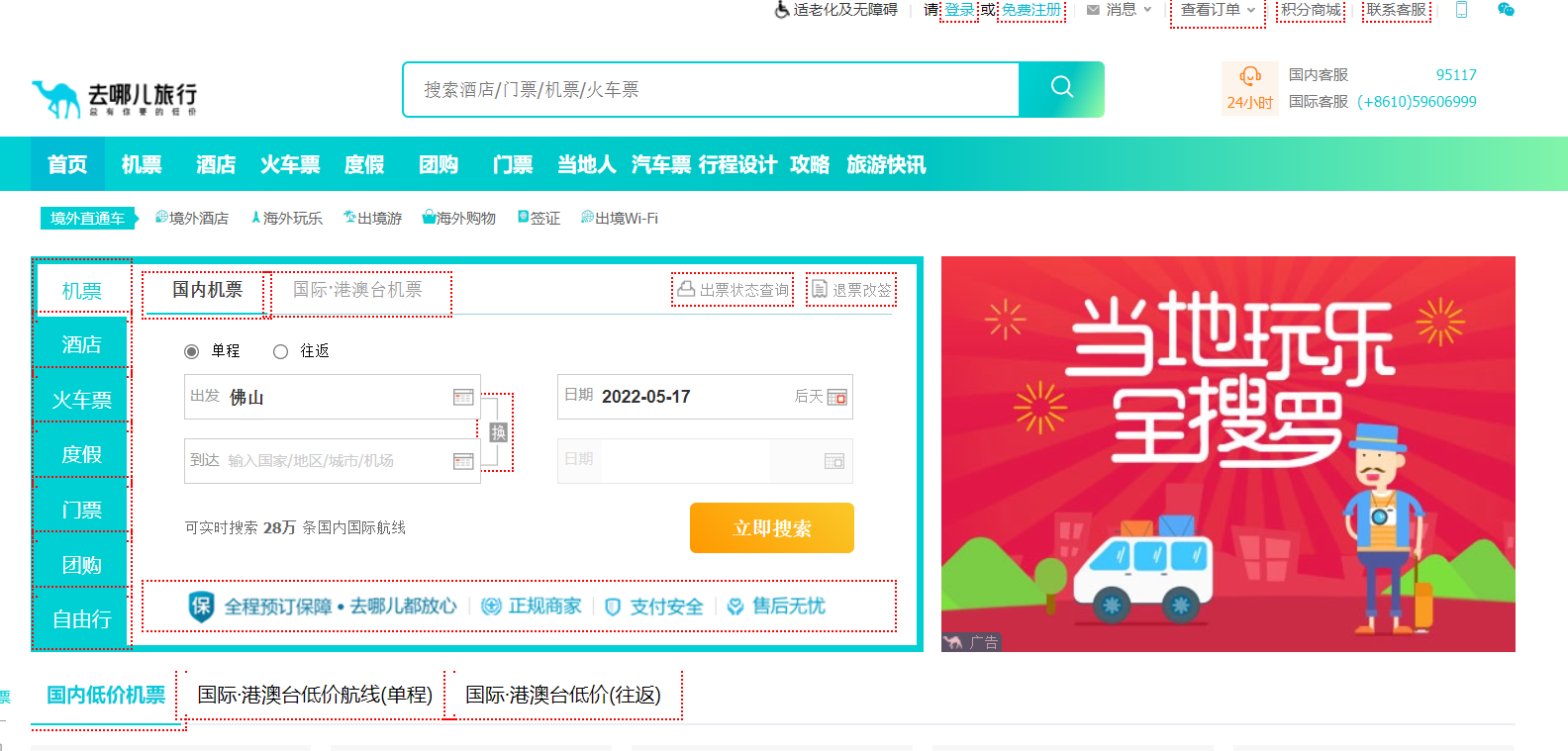Screen dimensions: 1568x751
Task: Open 当地人 in main navigation
Action: 587,164
